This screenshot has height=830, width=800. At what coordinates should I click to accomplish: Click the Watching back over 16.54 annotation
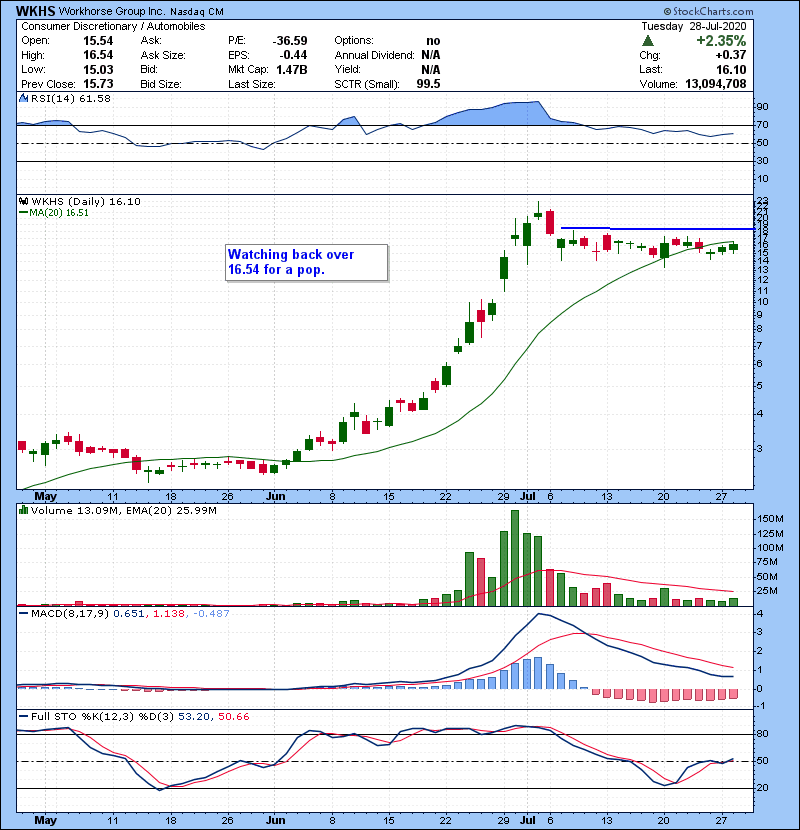(x=307, y=263)
